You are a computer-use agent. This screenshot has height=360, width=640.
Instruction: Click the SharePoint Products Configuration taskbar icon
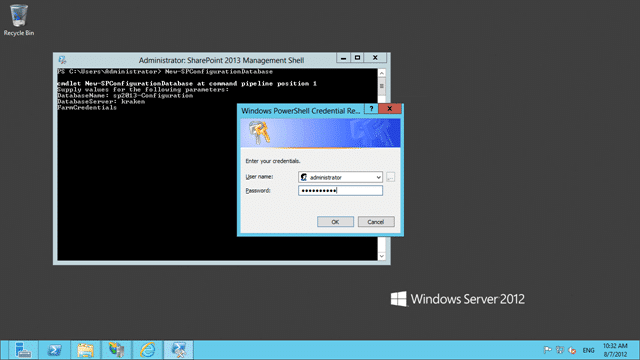(x=116, y=350)
